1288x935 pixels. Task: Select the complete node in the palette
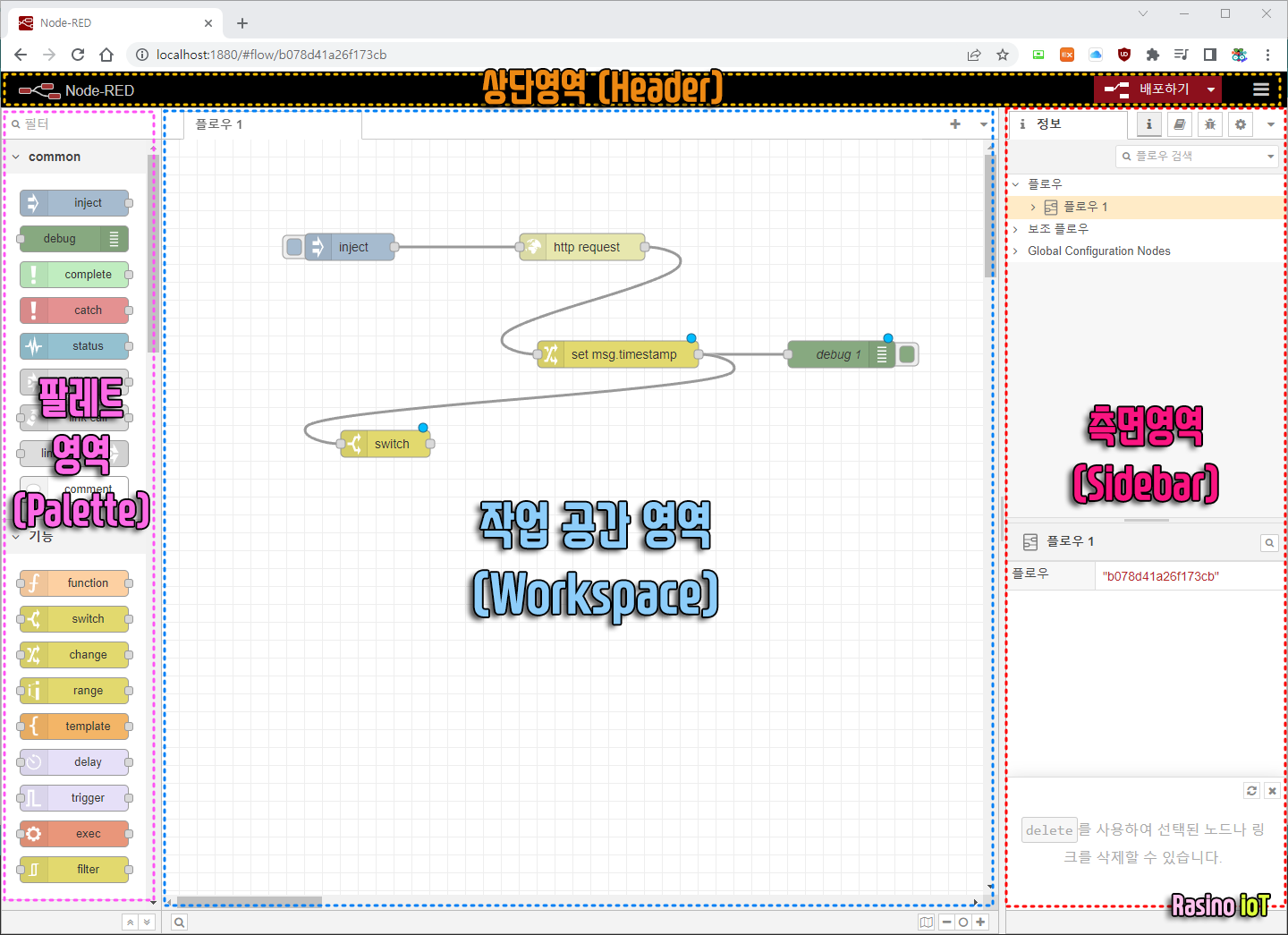(74, 275)
